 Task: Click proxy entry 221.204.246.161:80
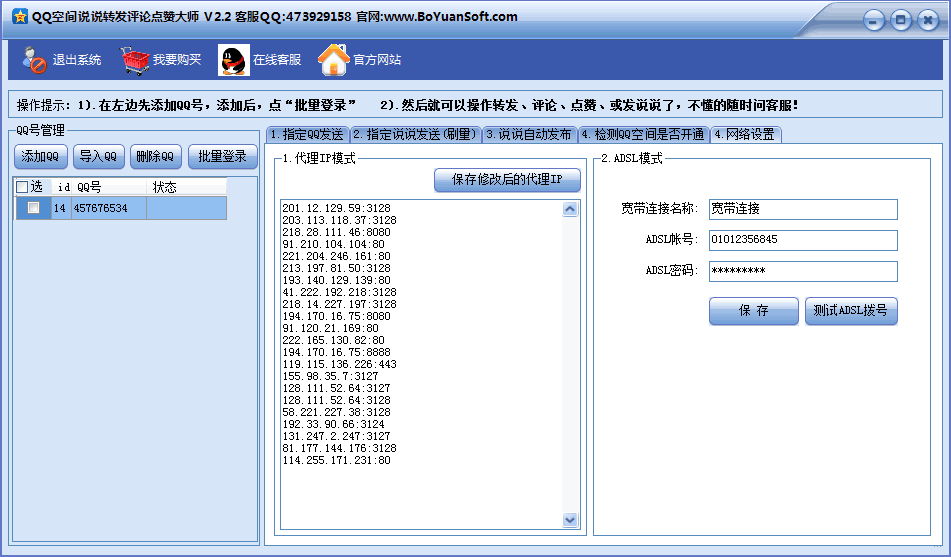coord(336,256)
